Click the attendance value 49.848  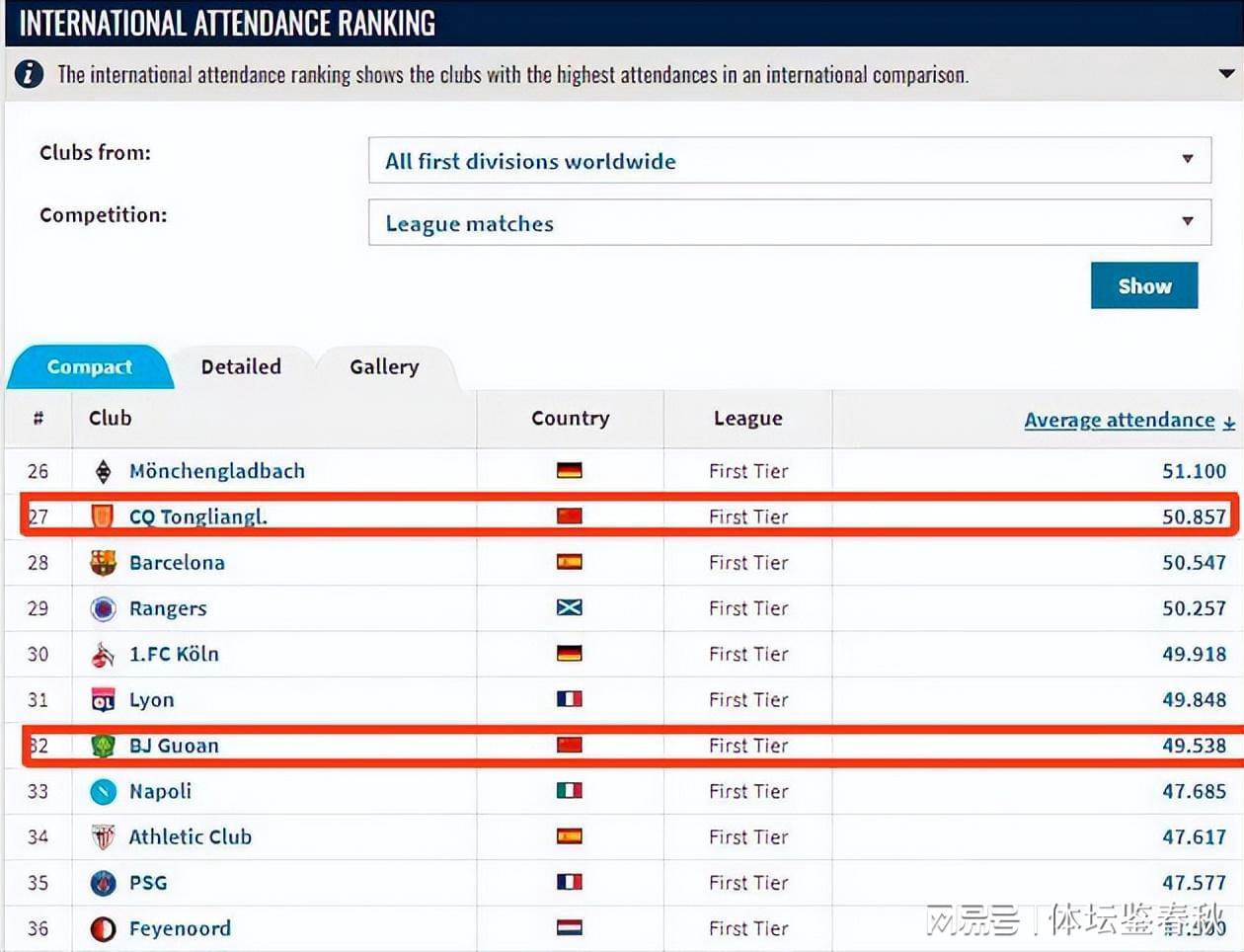point(1194,700)
